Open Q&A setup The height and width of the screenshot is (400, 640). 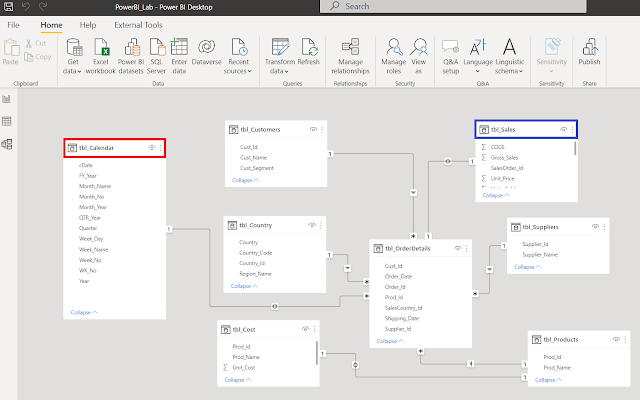pyautogui.click(x=451, y=56)
